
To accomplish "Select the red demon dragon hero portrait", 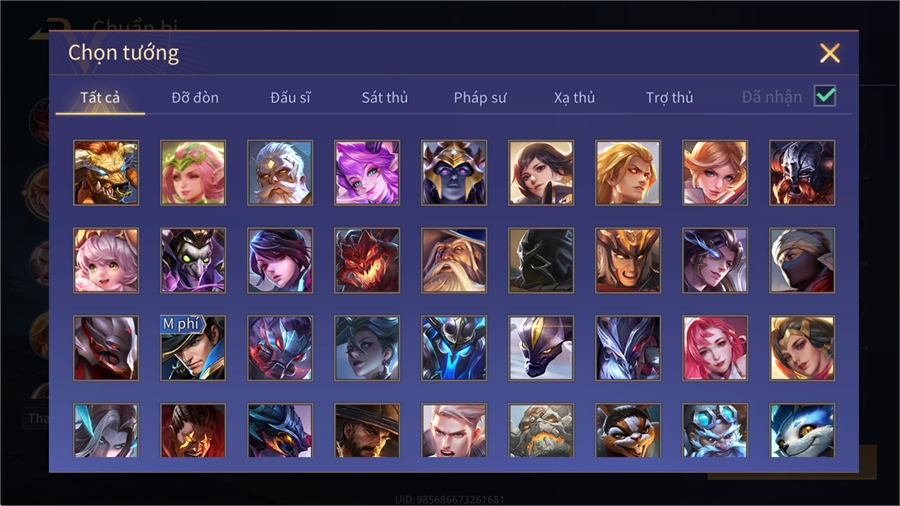I will pos(367,260).
